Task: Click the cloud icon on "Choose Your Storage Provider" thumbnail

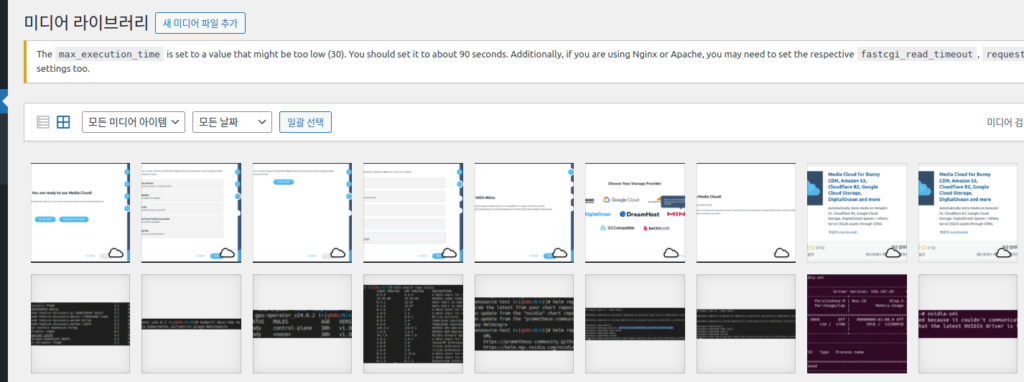Action: [x=671, y=253]
